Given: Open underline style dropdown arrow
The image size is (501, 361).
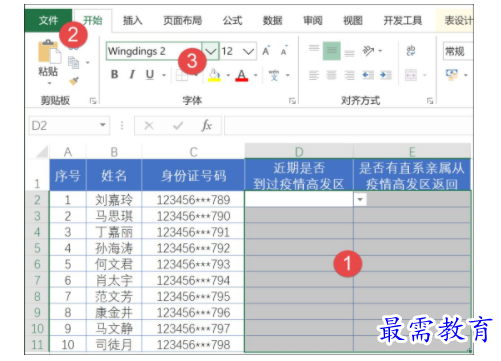Looking at the screenshot, I should (164, 75).
